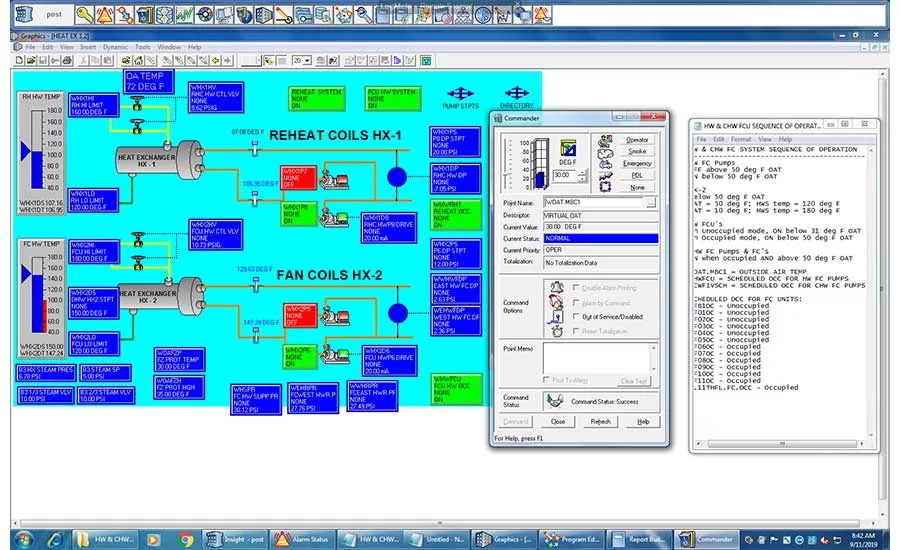Open the trend graph icon in the Insight toolbar
Image resolution: width=900 pixels, height=550 pixels.
point(184,14)
